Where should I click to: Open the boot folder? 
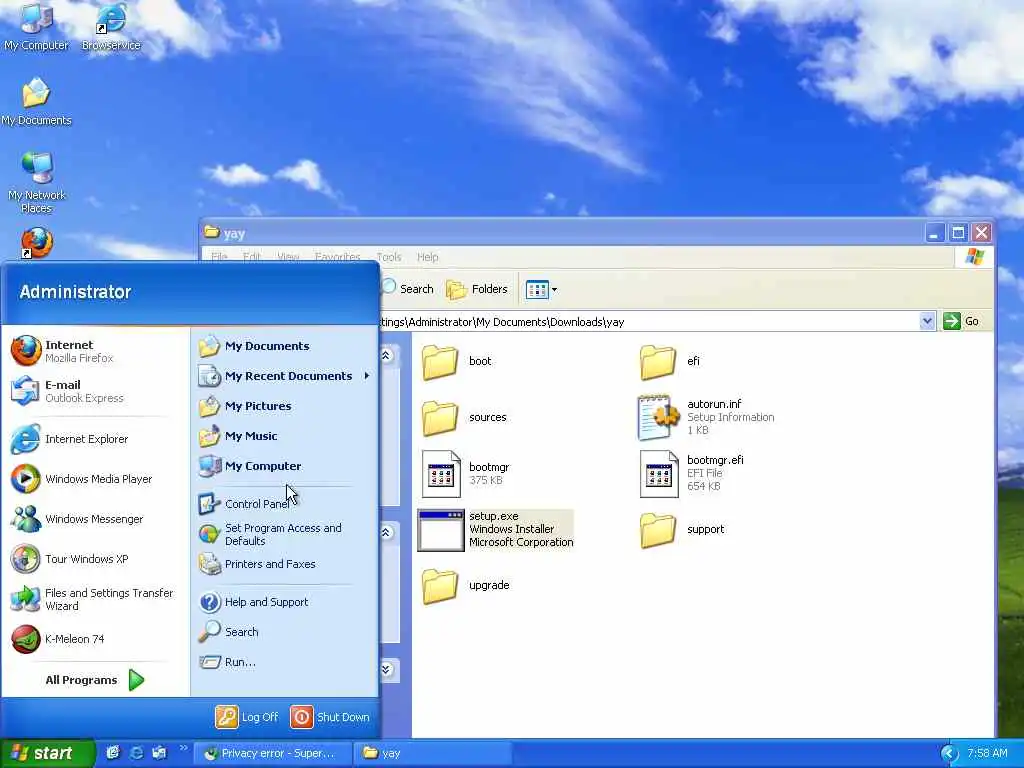456,362
